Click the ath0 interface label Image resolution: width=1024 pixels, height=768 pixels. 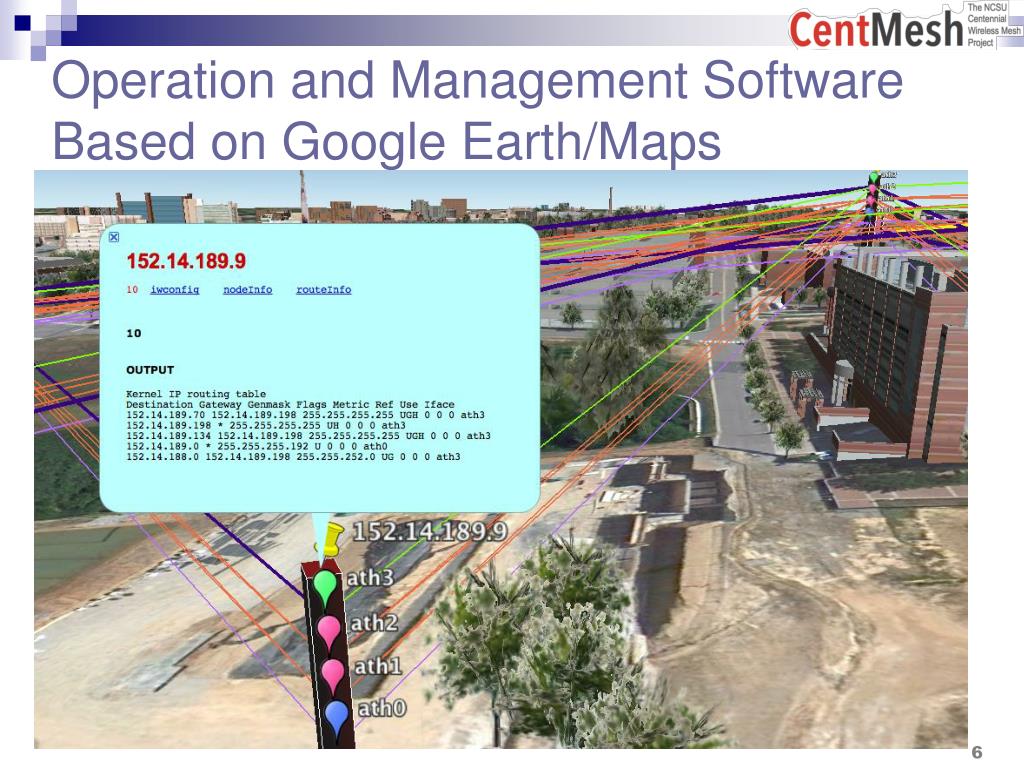pyautogui.click(x=382, y=708)
